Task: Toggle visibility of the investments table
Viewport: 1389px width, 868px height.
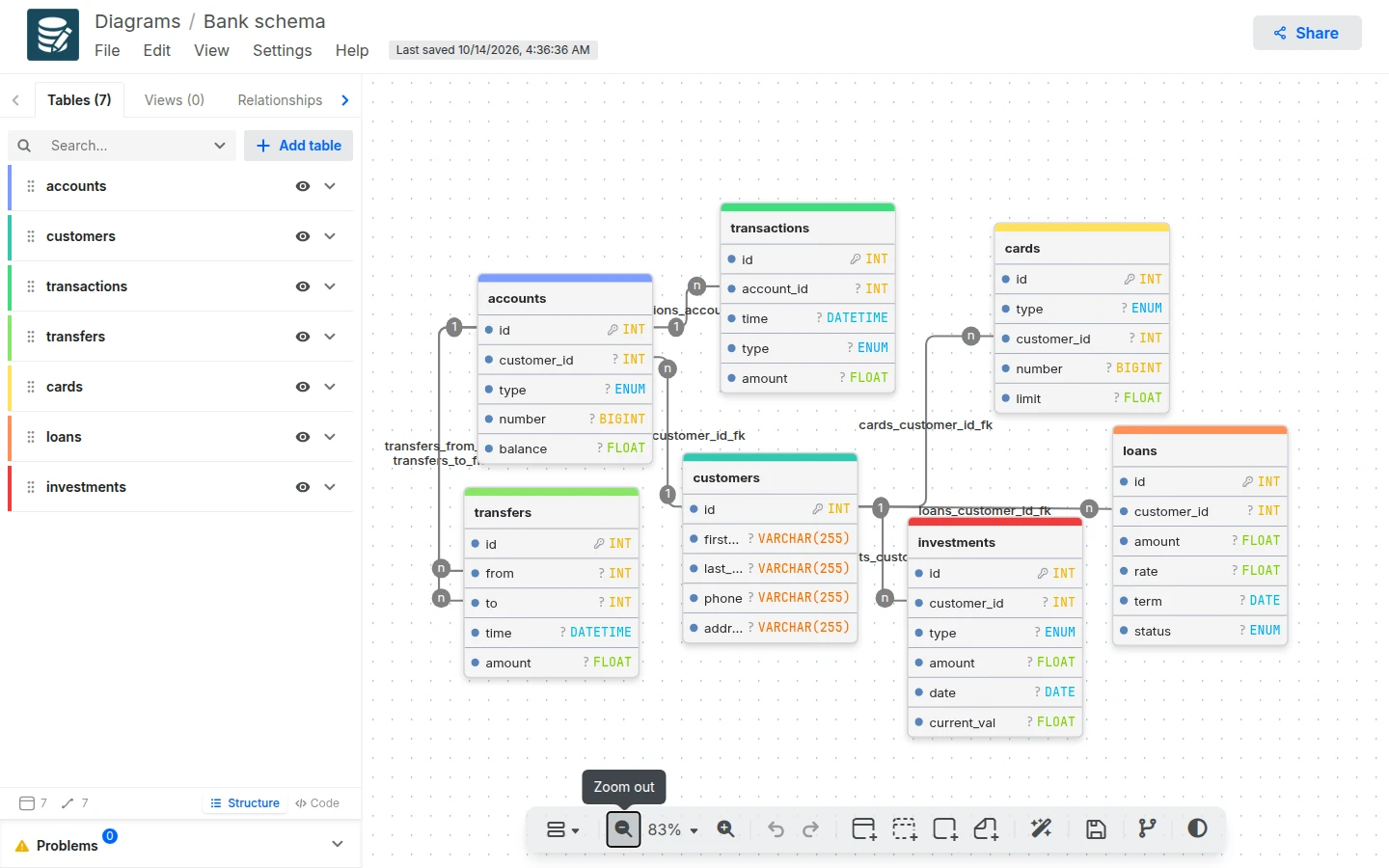Action: [303, 487]
